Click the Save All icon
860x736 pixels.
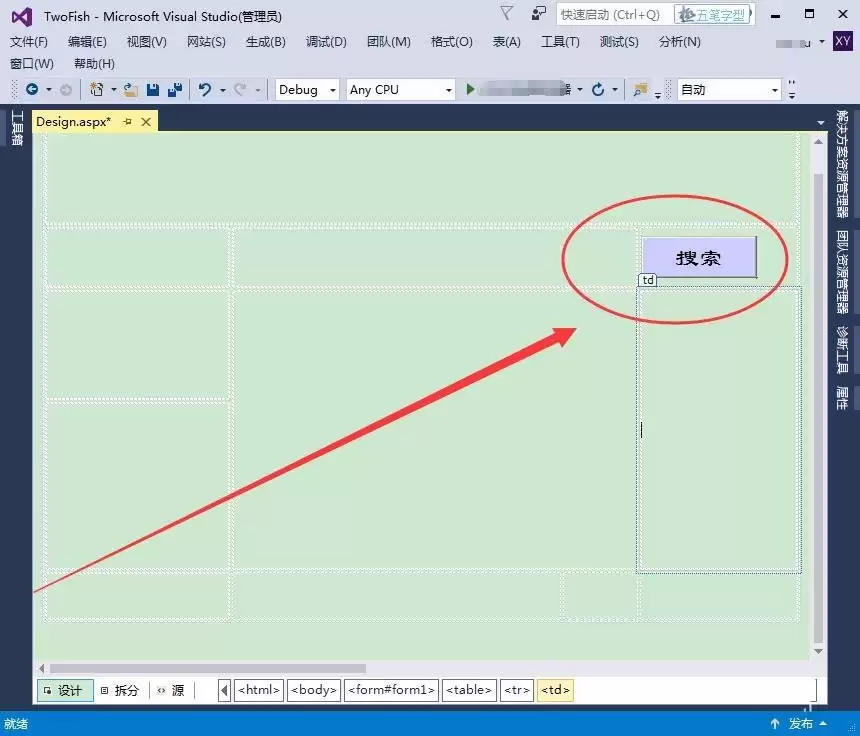coord(174,89)
